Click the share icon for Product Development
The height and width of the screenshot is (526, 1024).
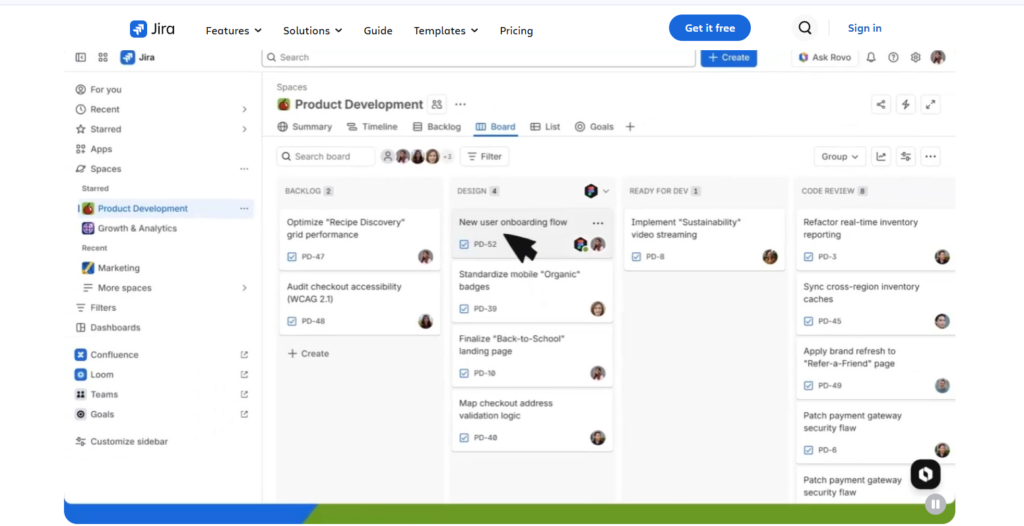tap(880, 105)
